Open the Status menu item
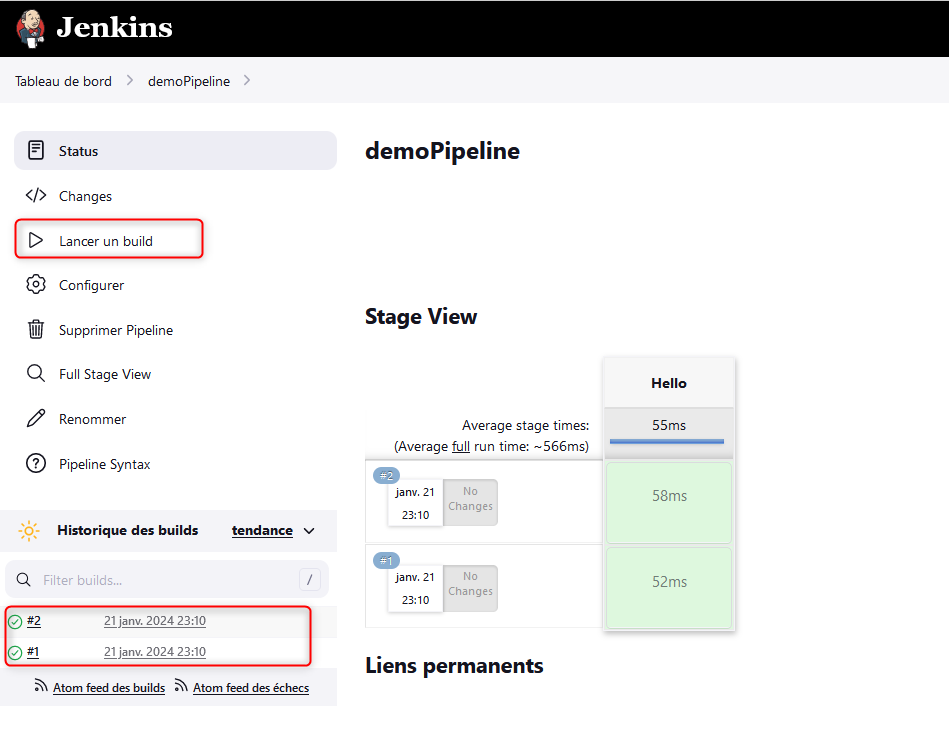 point(176,151)
